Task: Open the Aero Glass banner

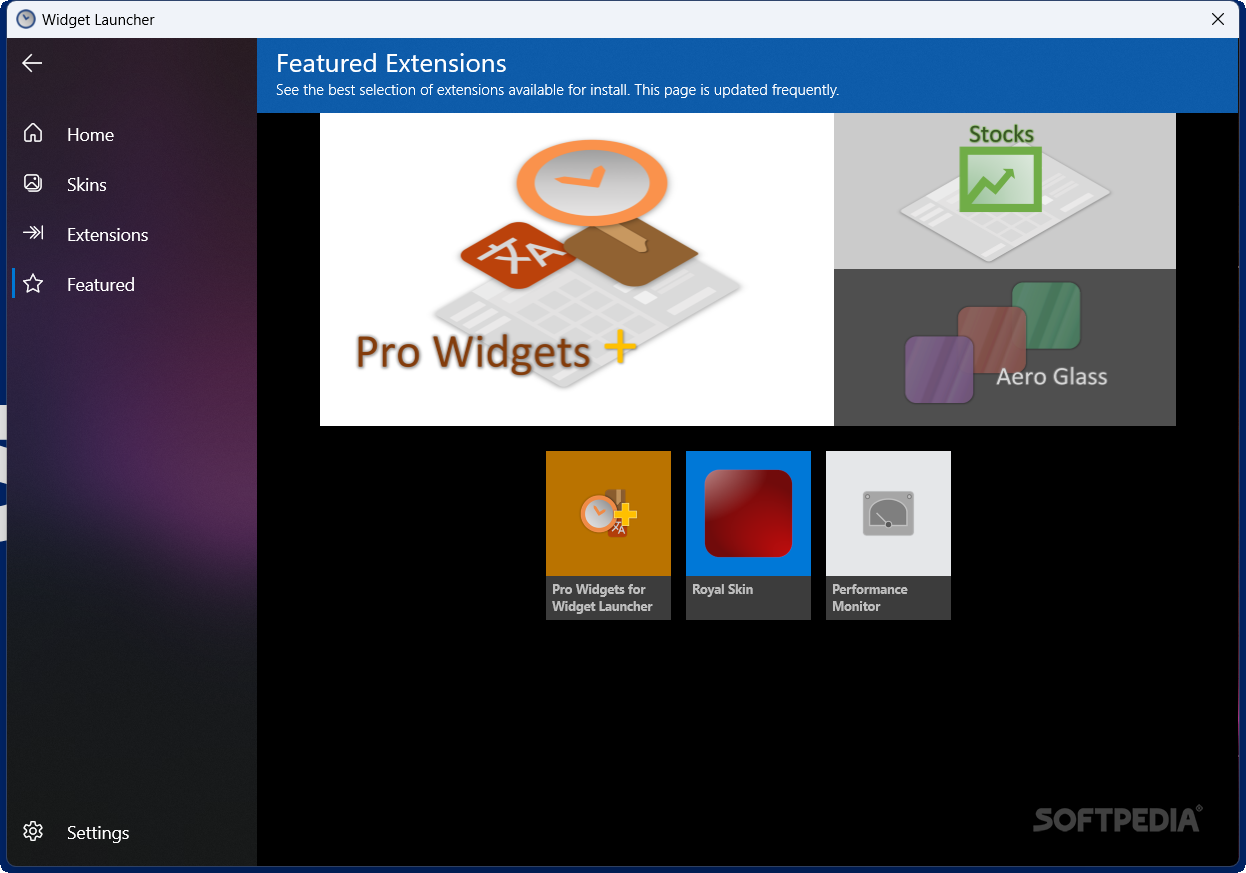Action: 1005,347
